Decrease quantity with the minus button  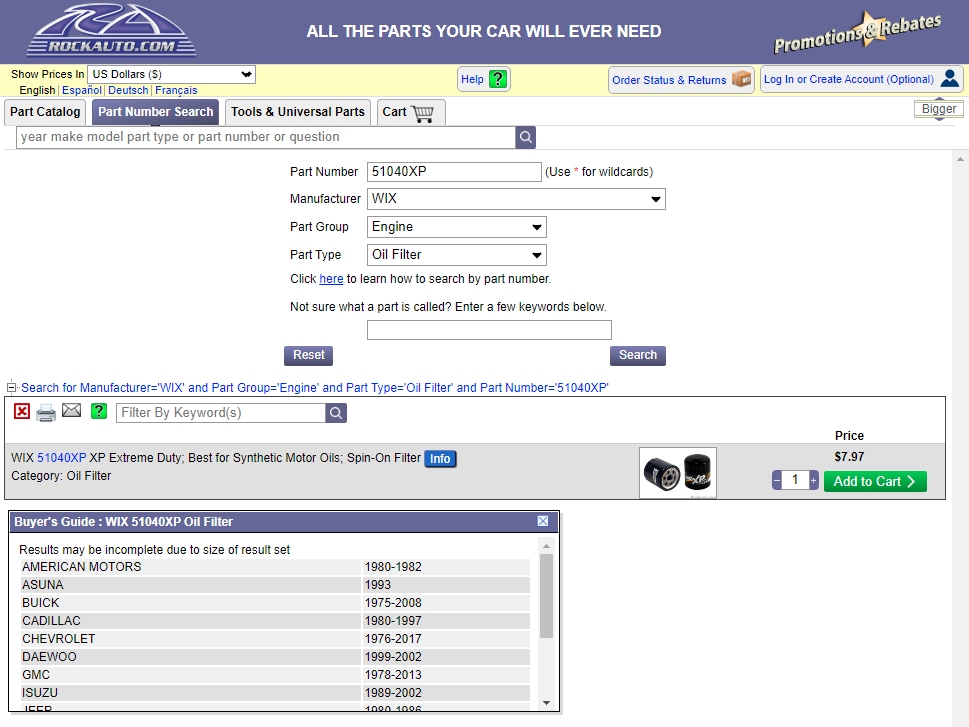pyautogui.click(x=777, y=480)
